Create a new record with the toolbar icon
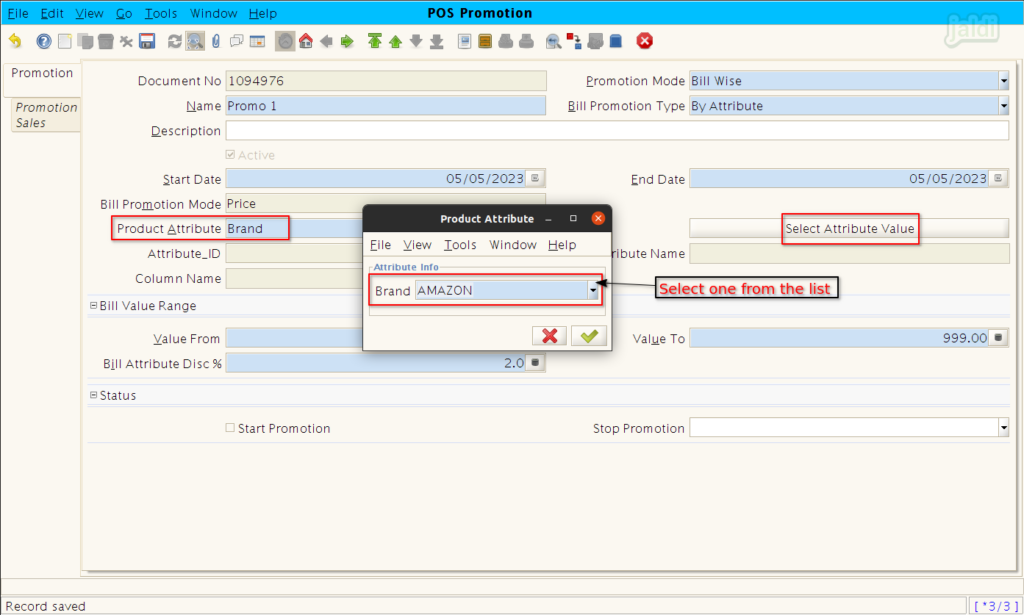 (65, 41)
